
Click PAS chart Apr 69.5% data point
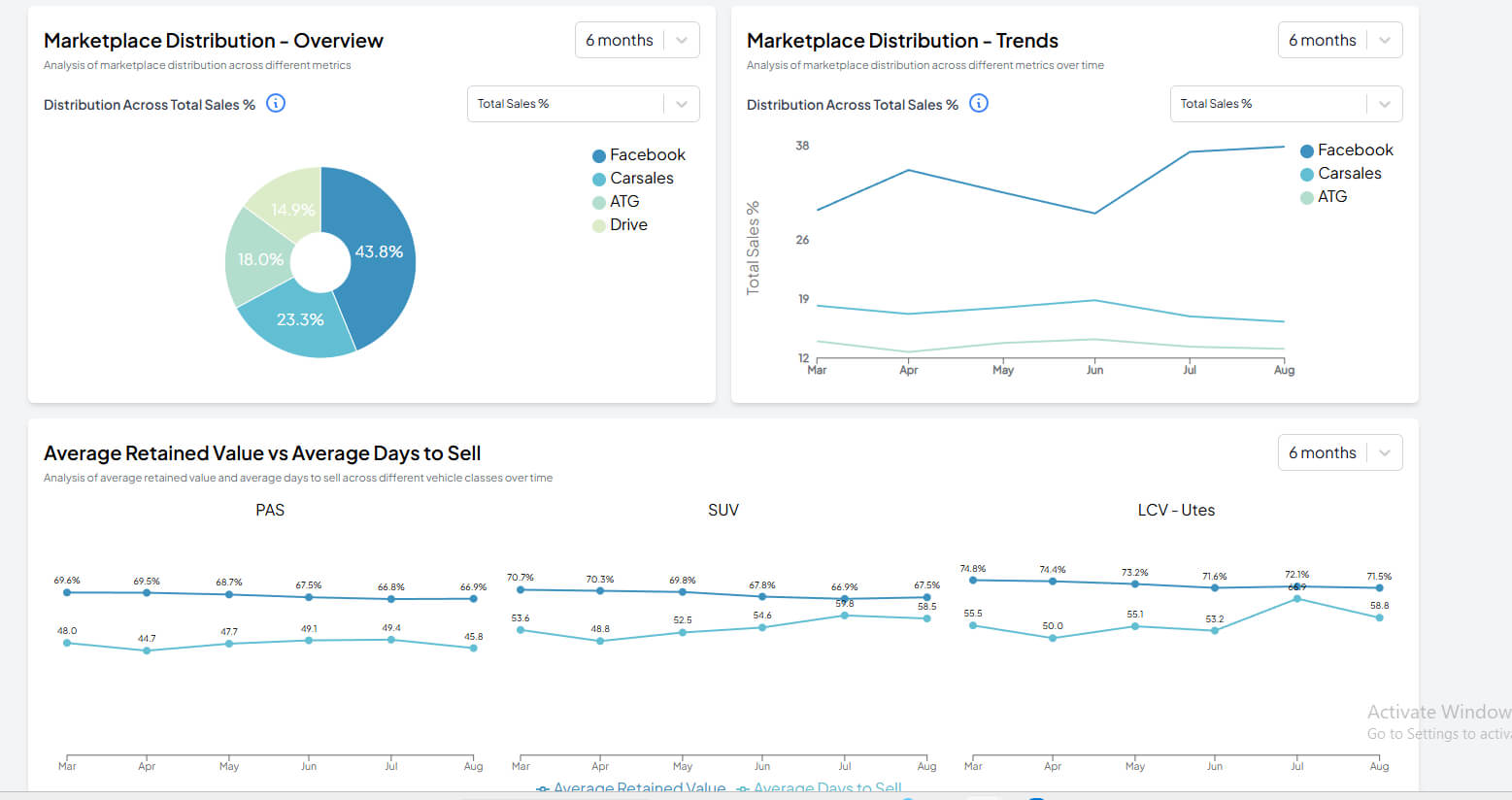(147, 592)
